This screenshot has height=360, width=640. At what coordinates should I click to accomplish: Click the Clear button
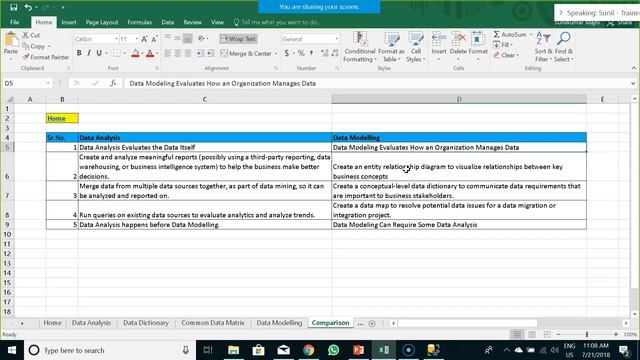(504, 55)
